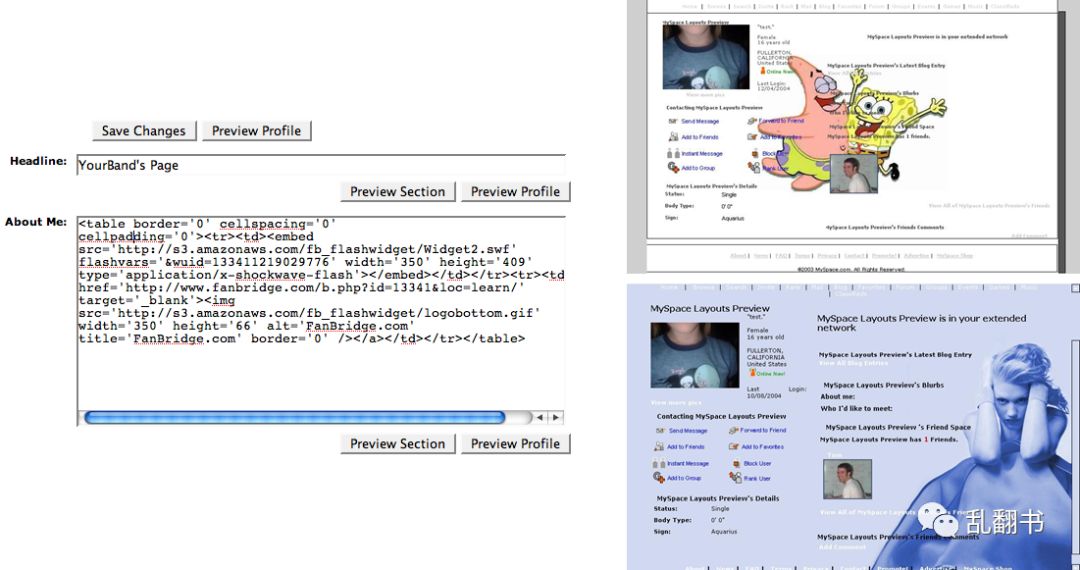The image size is (1080, 570).
Task: Click Single status value in blue preview
Action: pos(720,509)
